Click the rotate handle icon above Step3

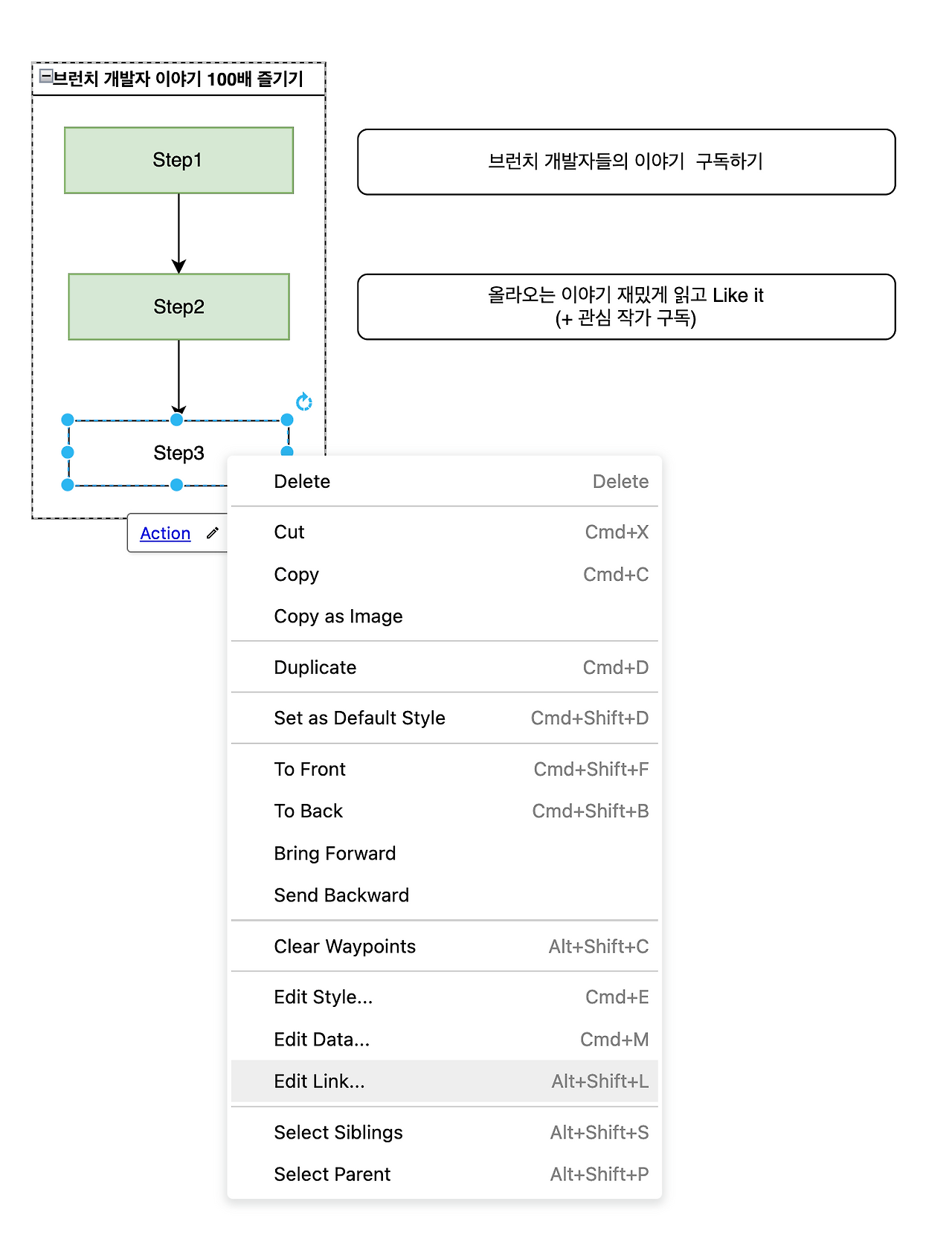[303, 401]
